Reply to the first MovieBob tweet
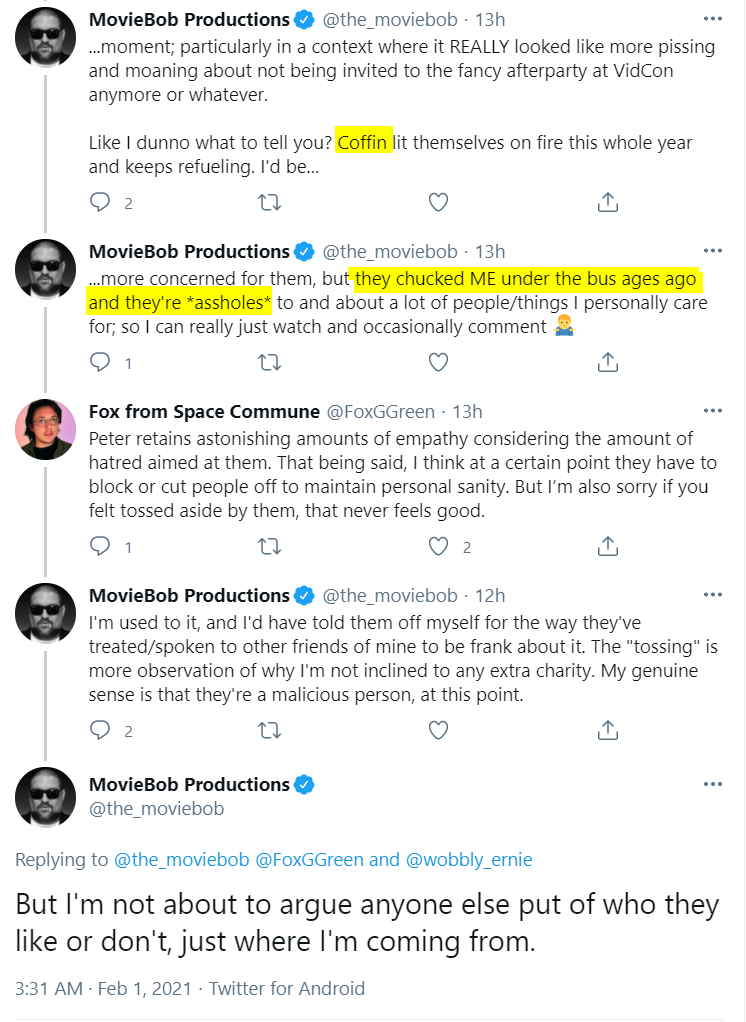Viewport: 746px width, 1022px height. click(100, 203)
